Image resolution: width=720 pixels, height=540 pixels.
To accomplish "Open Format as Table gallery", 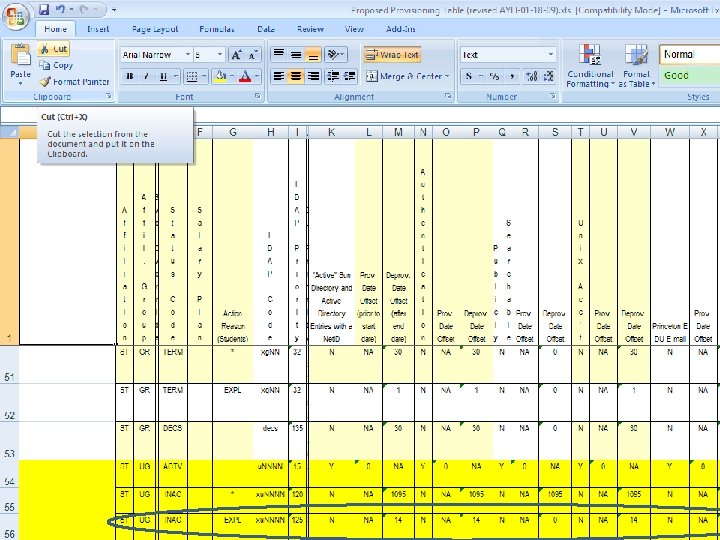I will (x=636, y=66).
